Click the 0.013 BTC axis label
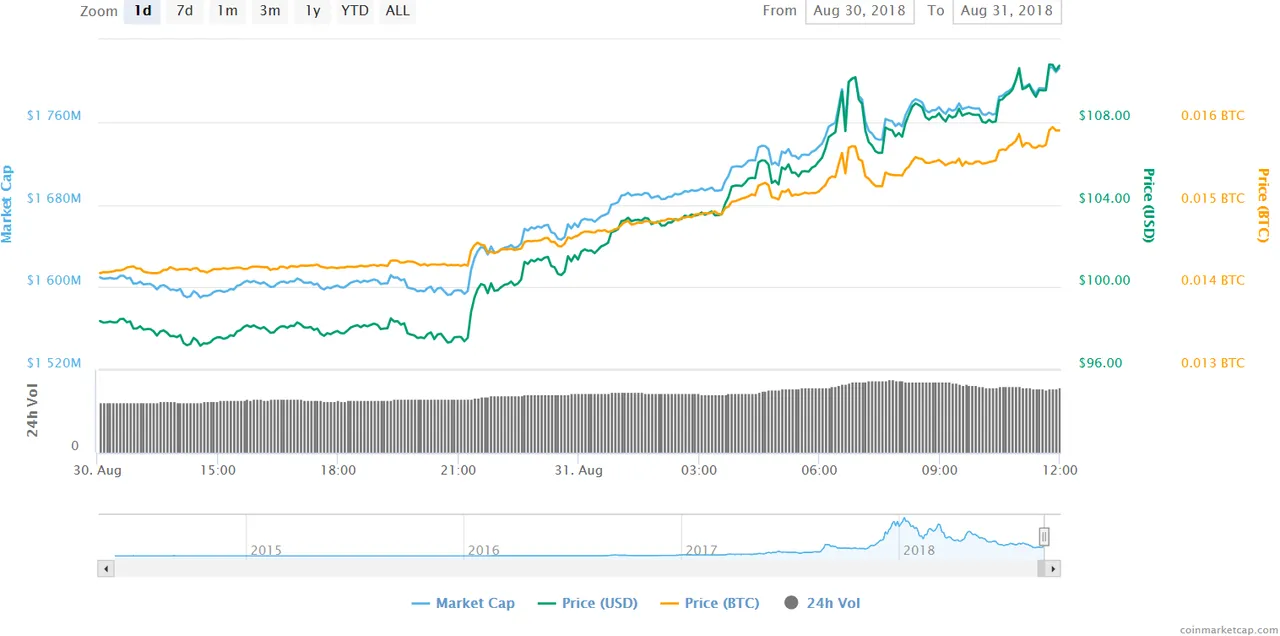 [x=1213, y=363]
